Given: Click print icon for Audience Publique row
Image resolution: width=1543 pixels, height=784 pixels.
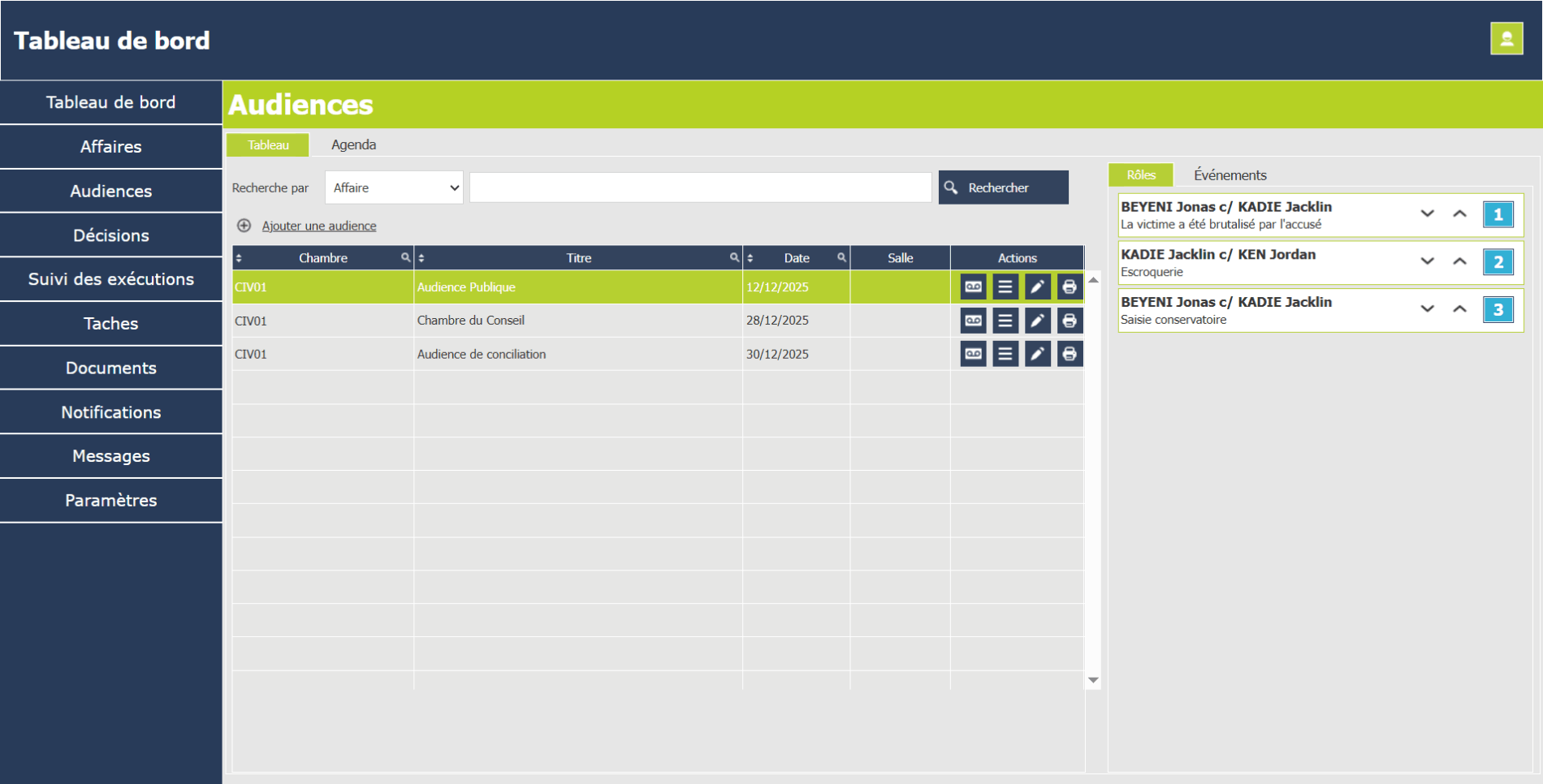Looking at the screenshot, I should pos(1070,286).
